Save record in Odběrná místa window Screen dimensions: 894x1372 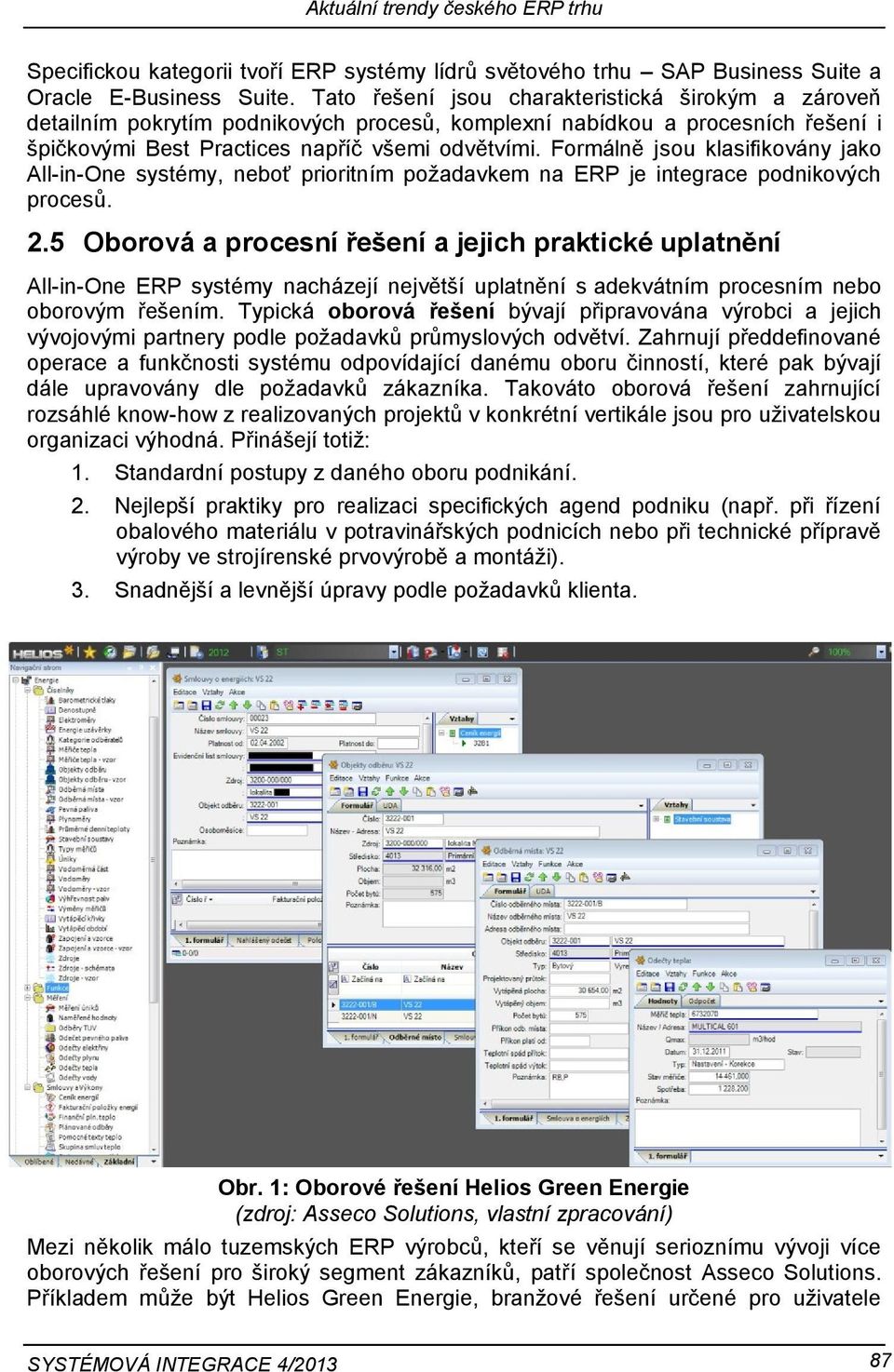(515, 878)
